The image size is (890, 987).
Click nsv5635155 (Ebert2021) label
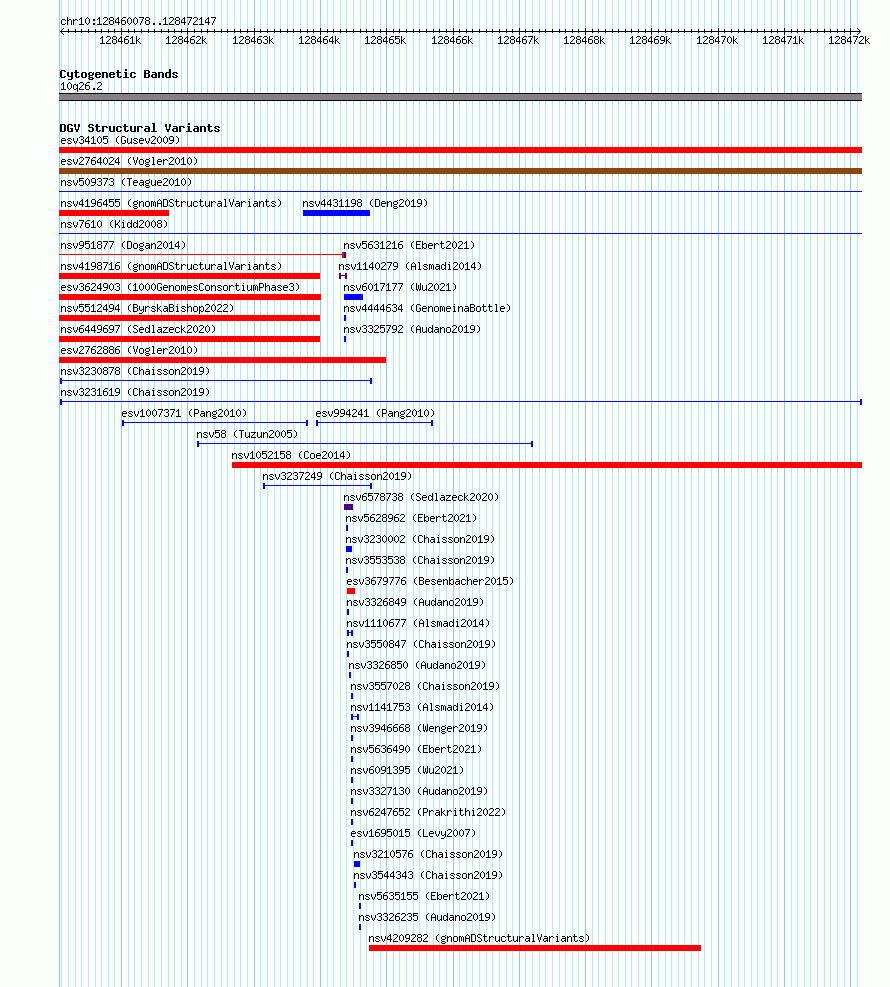click(424, 896)
